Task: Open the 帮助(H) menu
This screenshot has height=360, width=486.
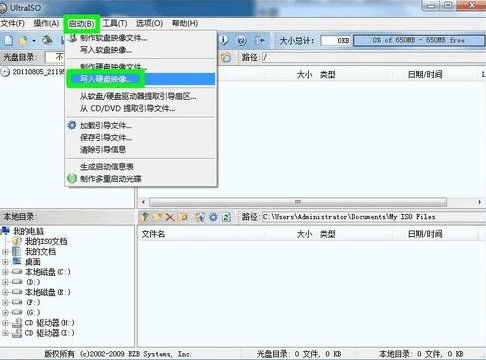Action: tap(185, 23)
